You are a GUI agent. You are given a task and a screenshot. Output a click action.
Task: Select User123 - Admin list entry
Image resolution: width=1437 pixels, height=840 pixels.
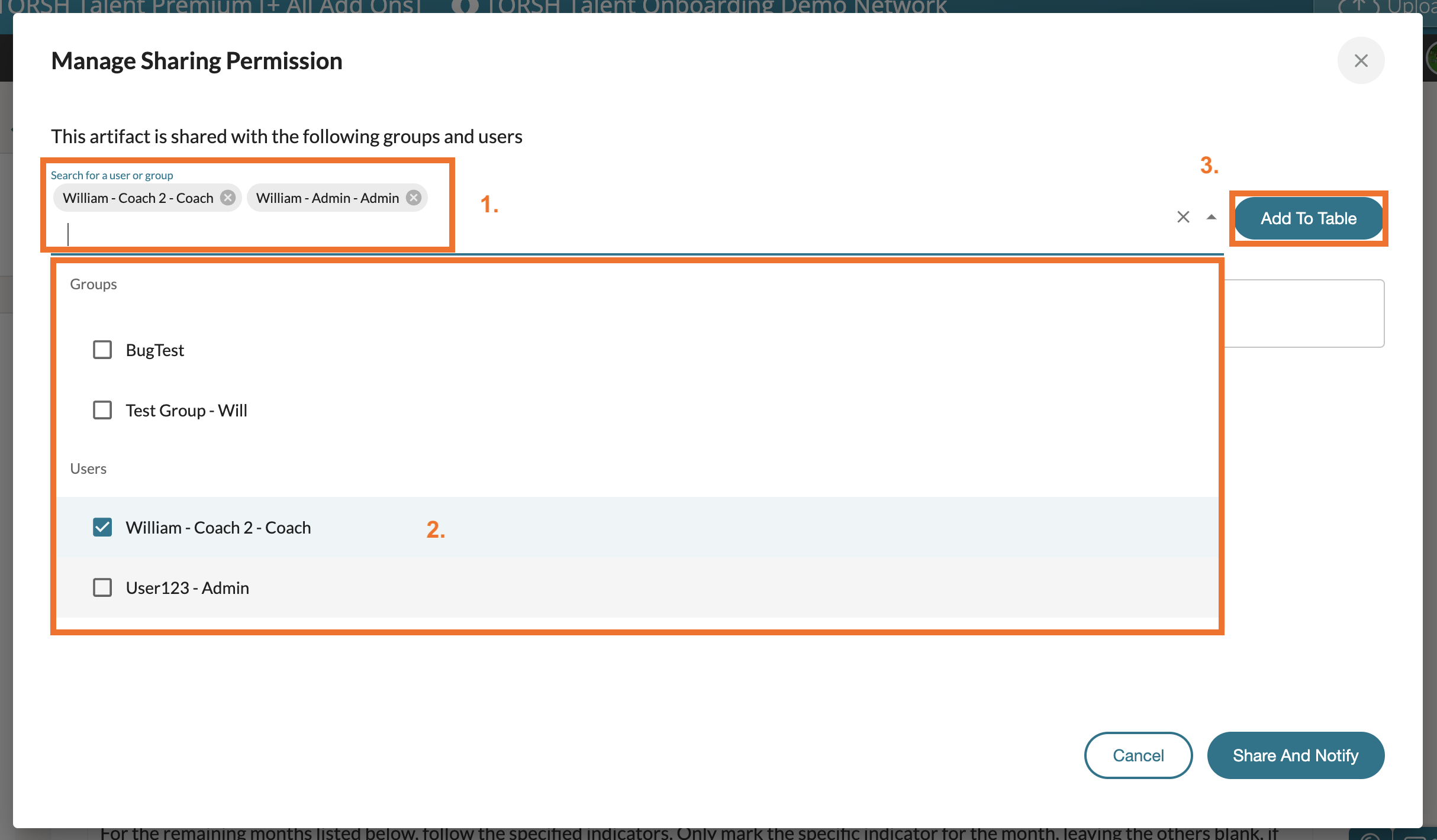pyautogui.click(x=188, y=588)
